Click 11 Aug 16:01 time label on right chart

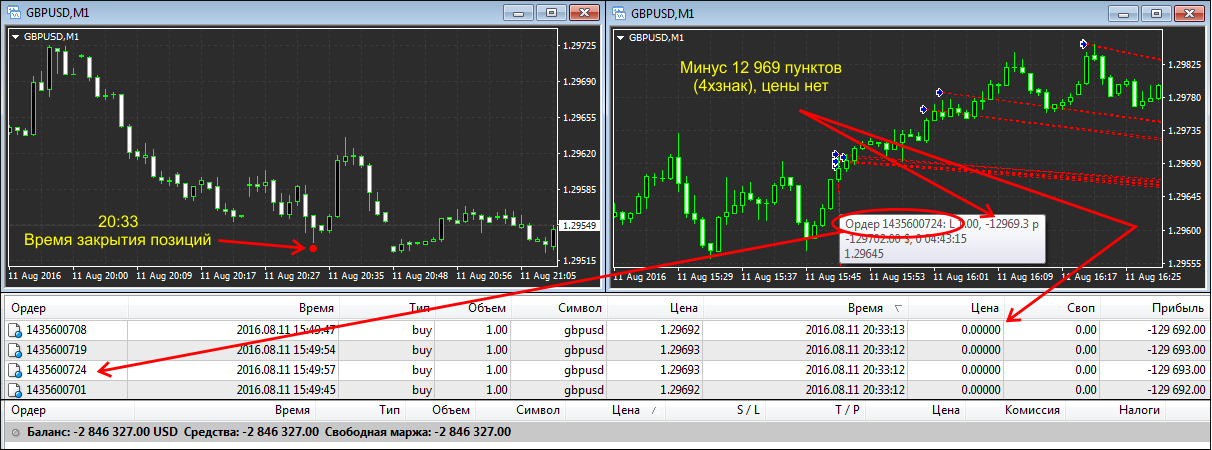960,274
